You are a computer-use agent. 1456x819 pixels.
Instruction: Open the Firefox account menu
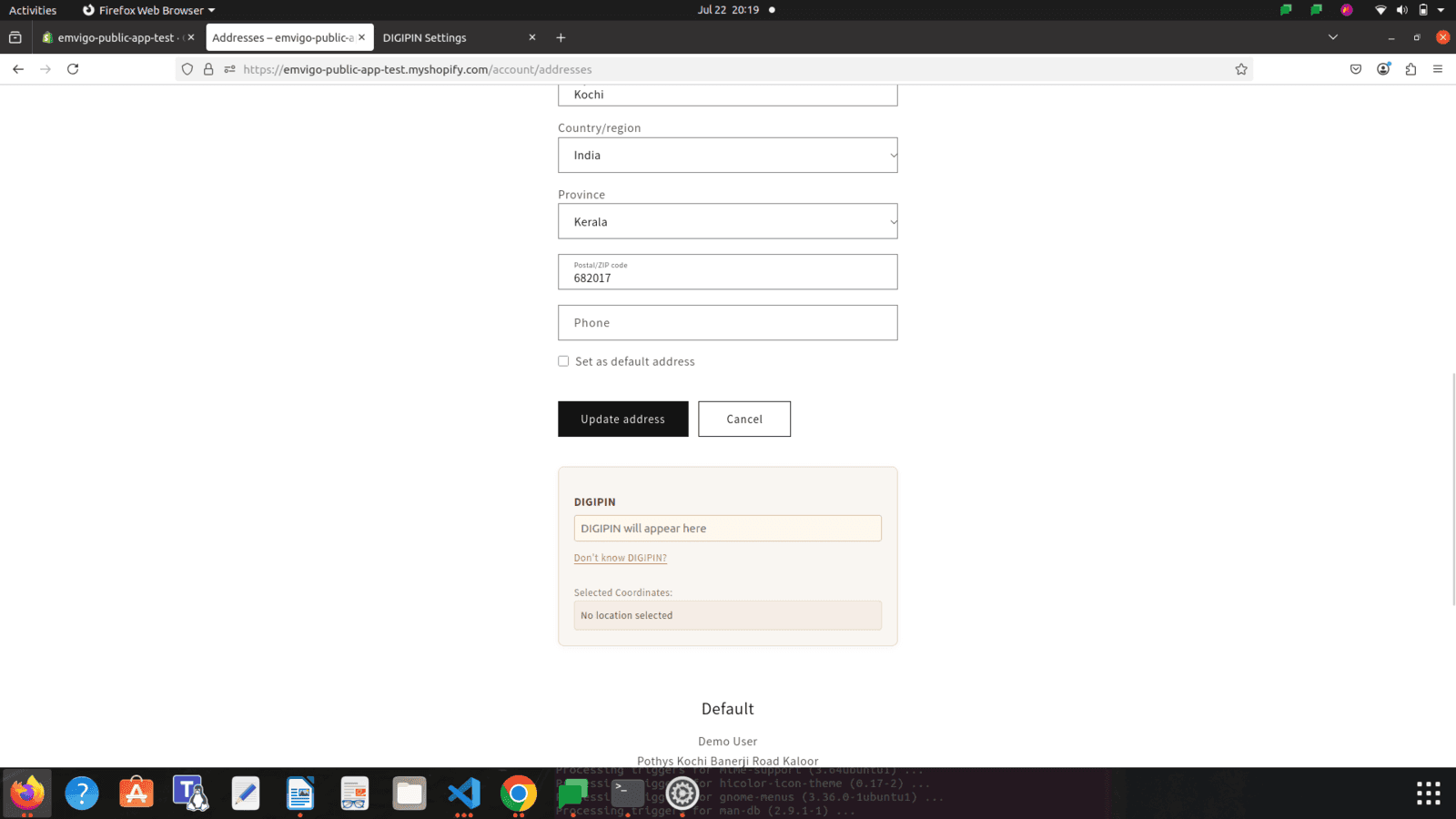1383,68
